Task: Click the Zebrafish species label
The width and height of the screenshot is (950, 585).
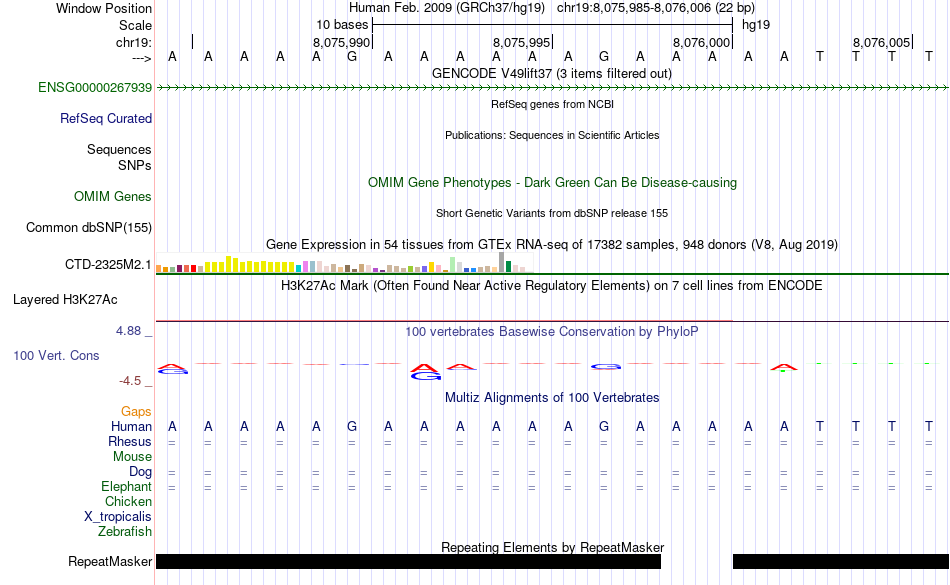Action: click(x=125, y=532)
